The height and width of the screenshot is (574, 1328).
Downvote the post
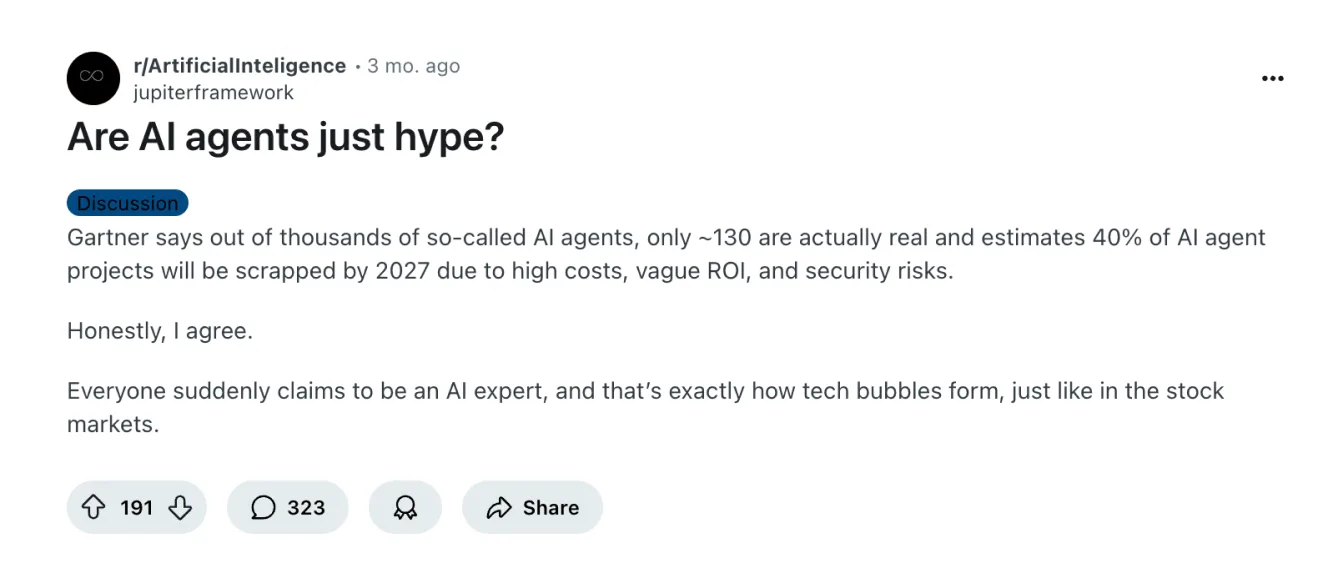click(180, 508)
